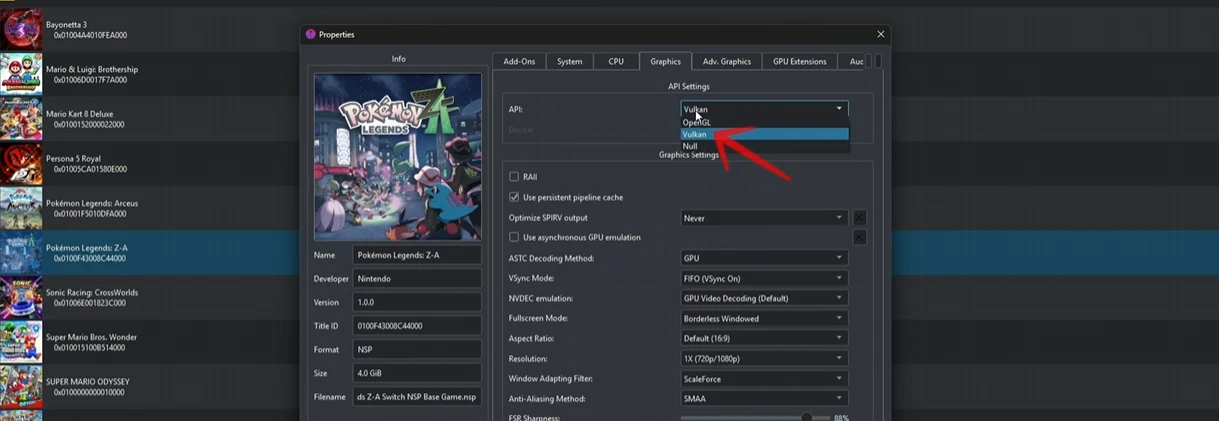
Task: Uncheck Use persistent pipeline cache
Action: pyautogui.click(x=514, y=197)
